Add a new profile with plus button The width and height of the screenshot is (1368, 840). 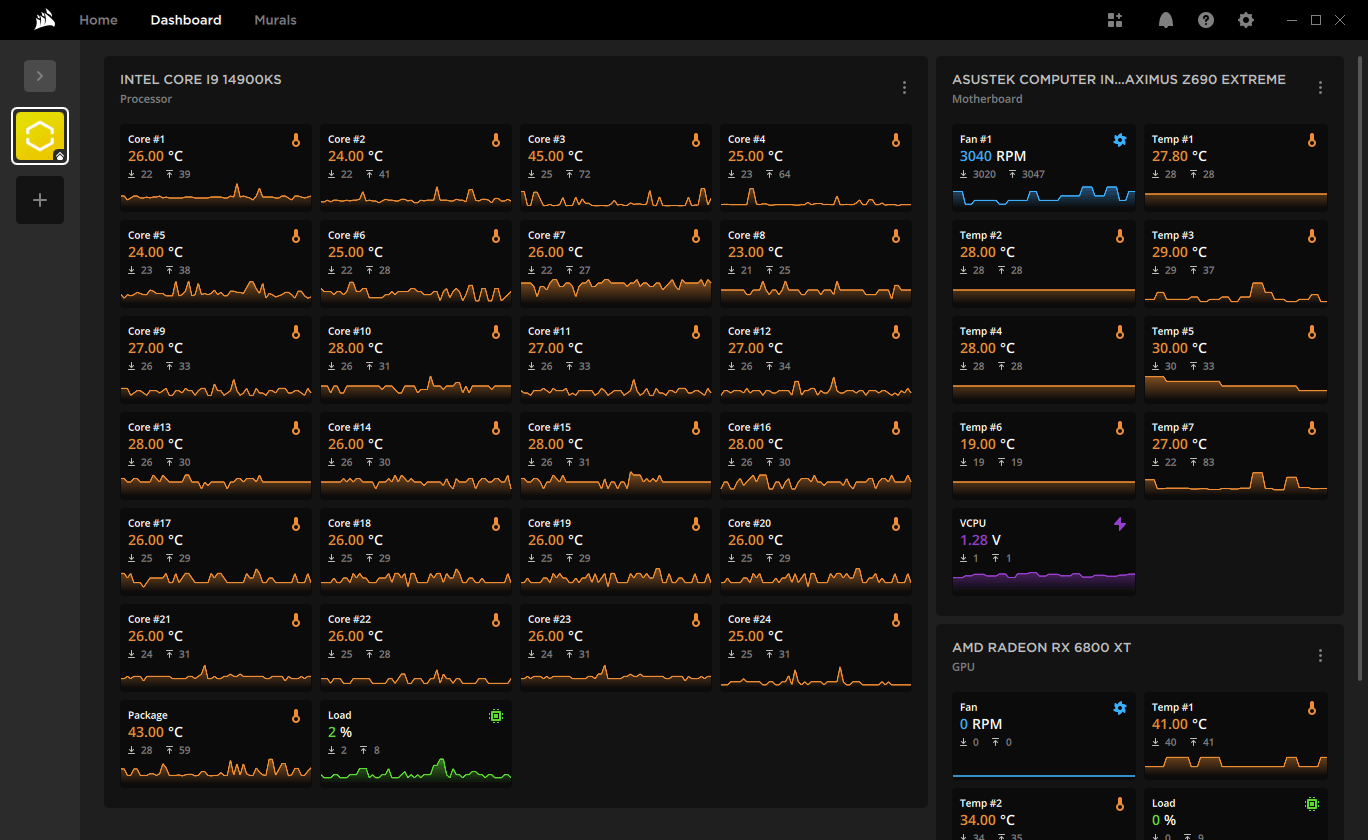[x=40, y=200]
